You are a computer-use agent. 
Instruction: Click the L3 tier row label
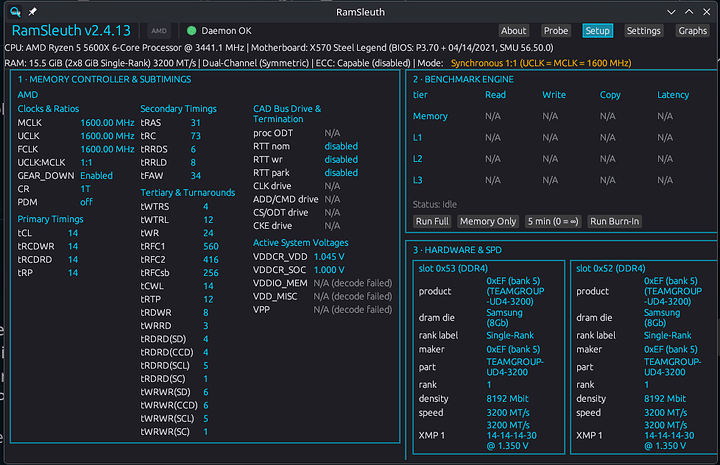pos(417,180)
